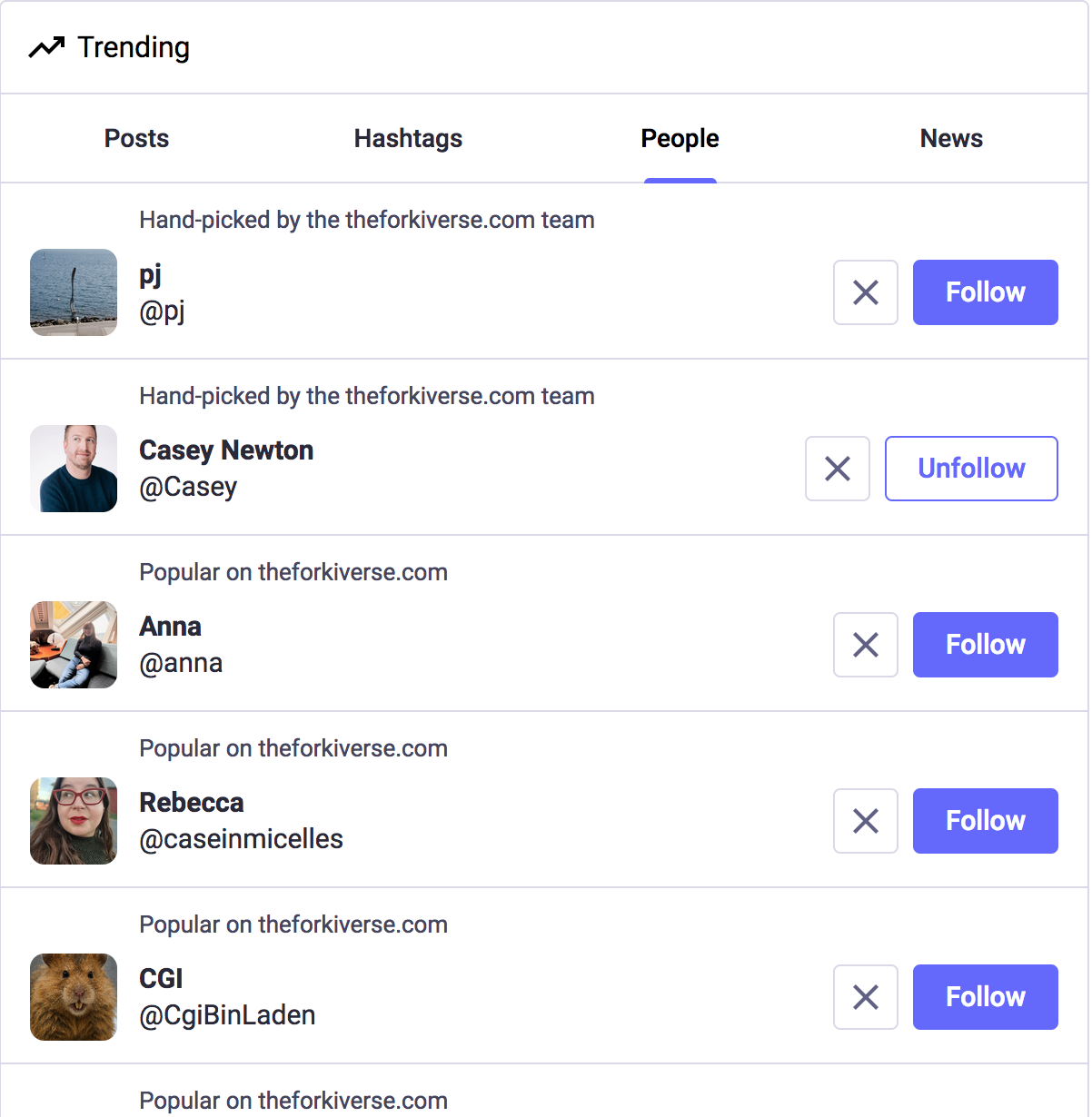Open the CGI display name link

161,979
